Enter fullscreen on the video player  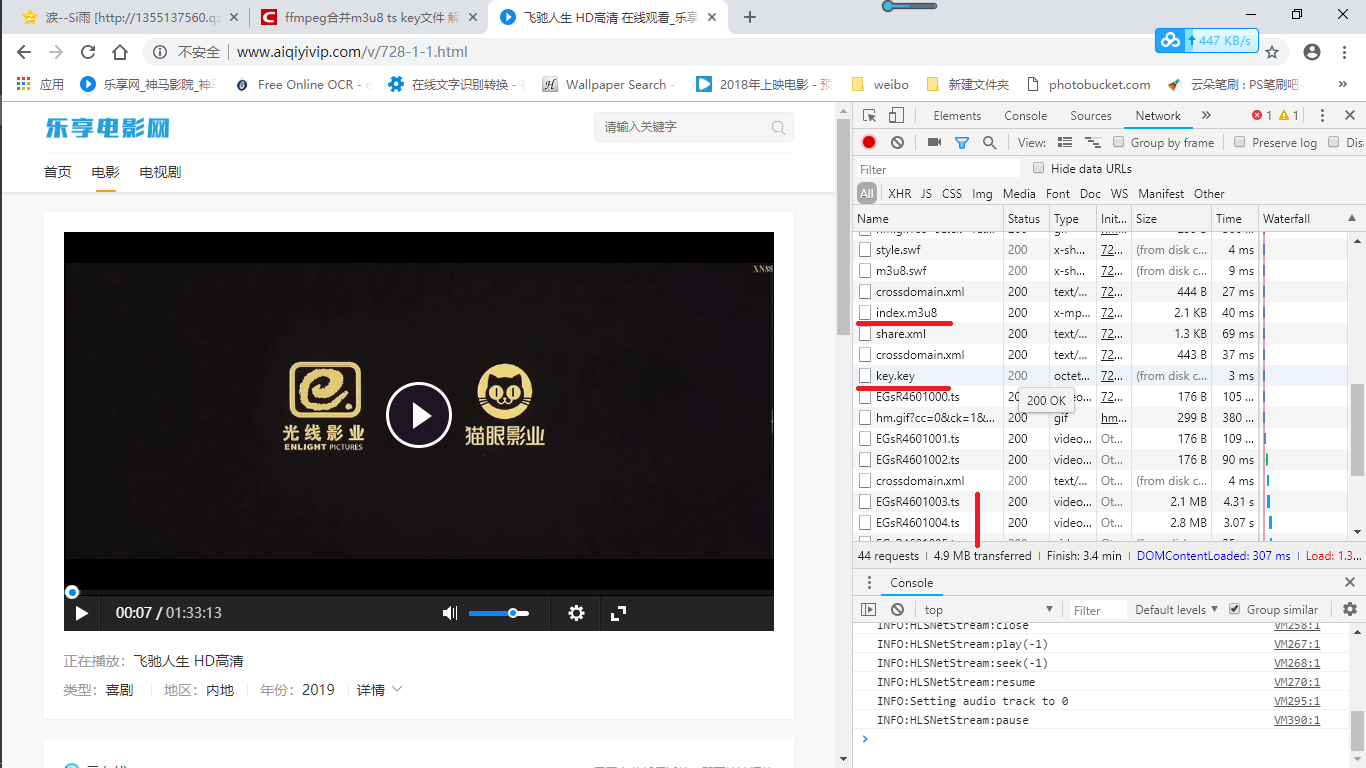pyautogui.click(x=618, y=613)
